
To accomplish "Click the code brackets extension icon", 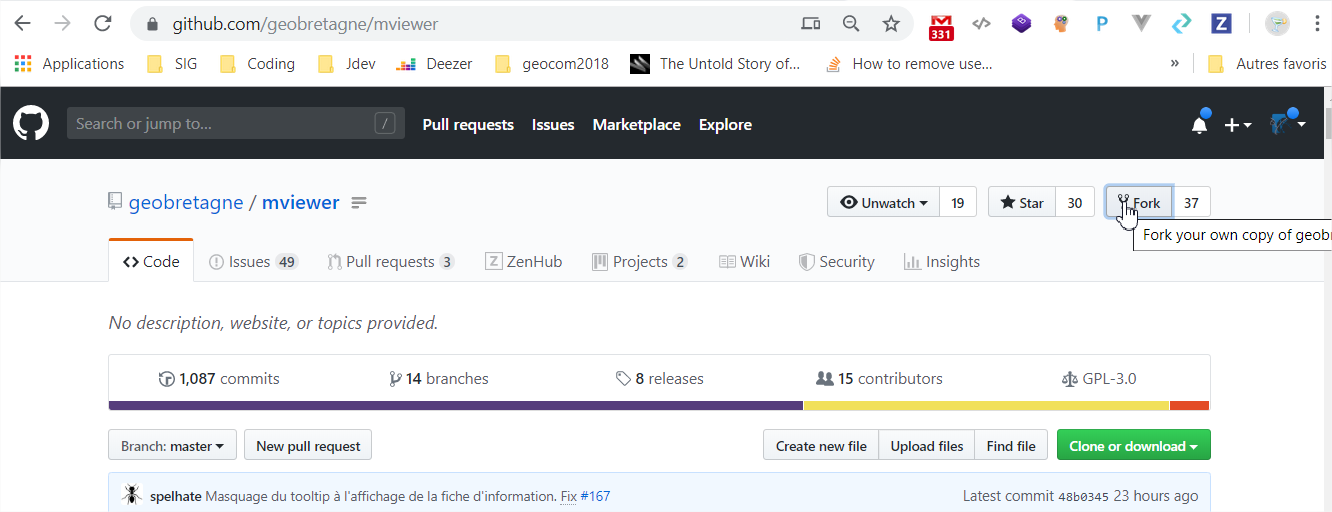I will click(981, 23).
